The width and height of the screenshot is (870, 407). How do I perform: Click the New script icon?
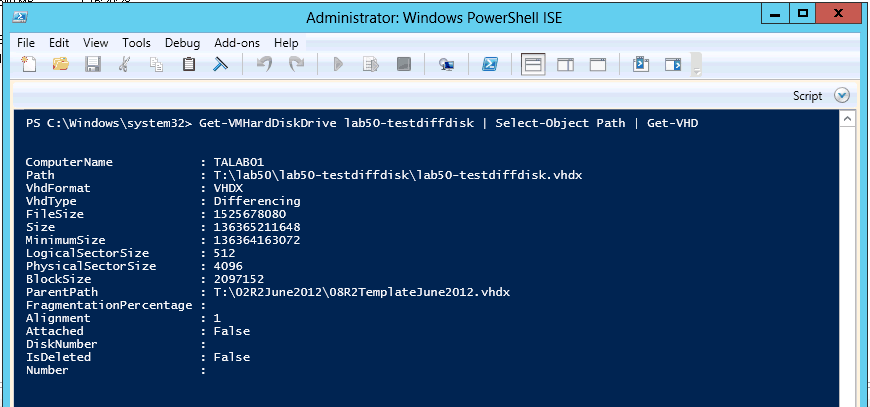click(29, 65)
